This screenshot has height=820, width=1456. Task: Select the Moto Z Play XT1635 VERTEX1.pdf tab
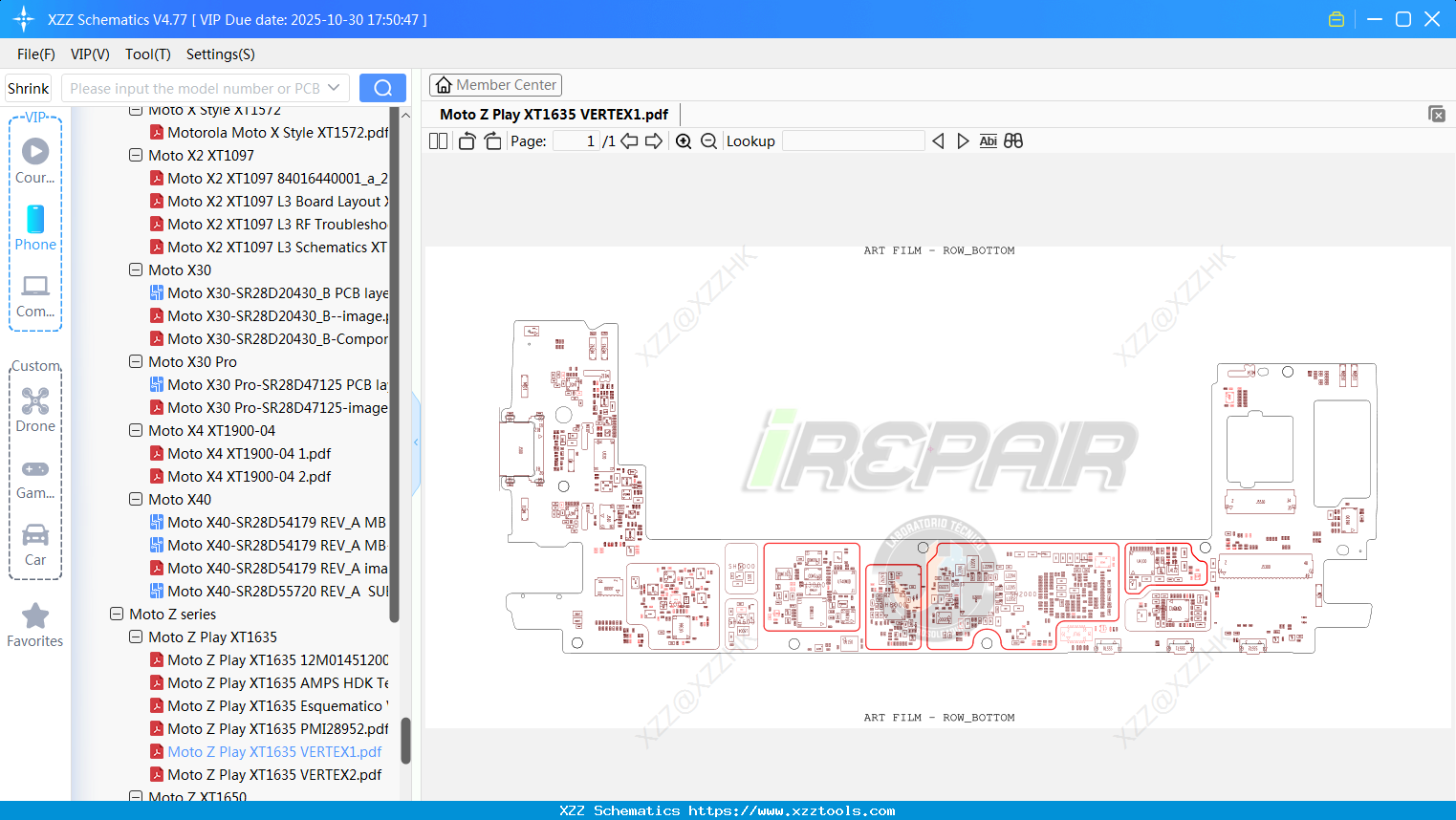(x=554, y=115)
